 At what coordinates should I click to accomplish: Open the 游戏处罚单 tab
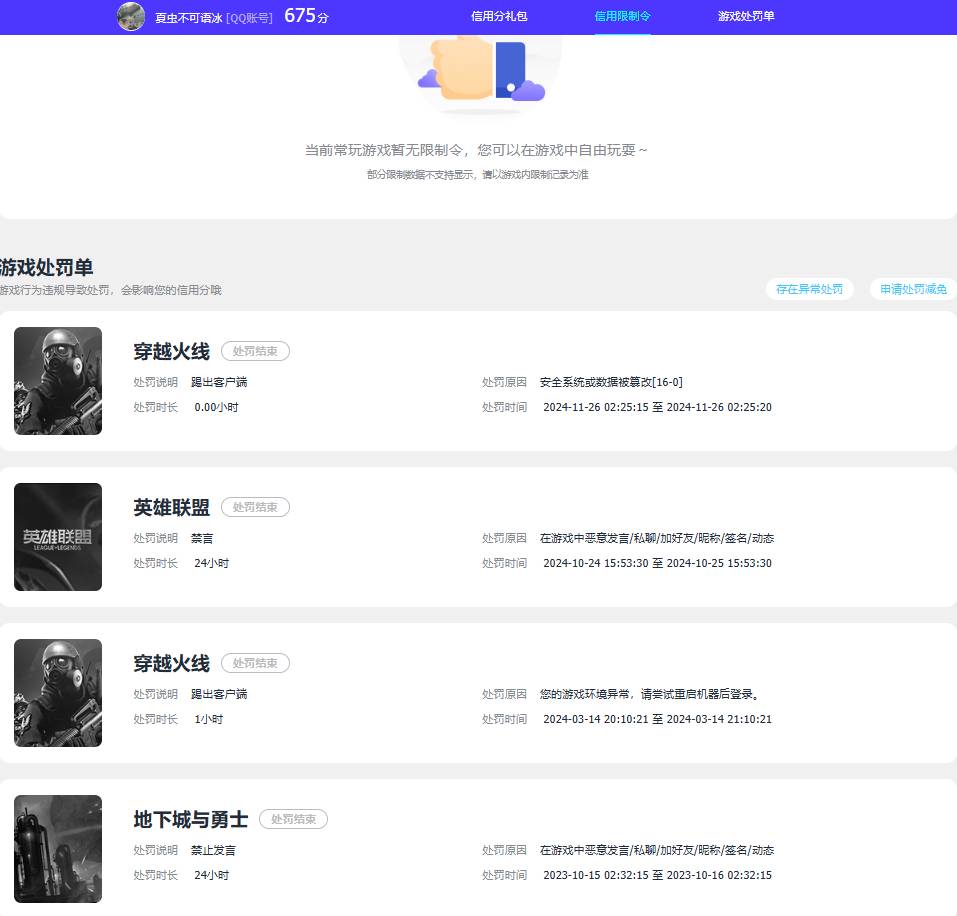pyautogui.click(x=744, y=16)
